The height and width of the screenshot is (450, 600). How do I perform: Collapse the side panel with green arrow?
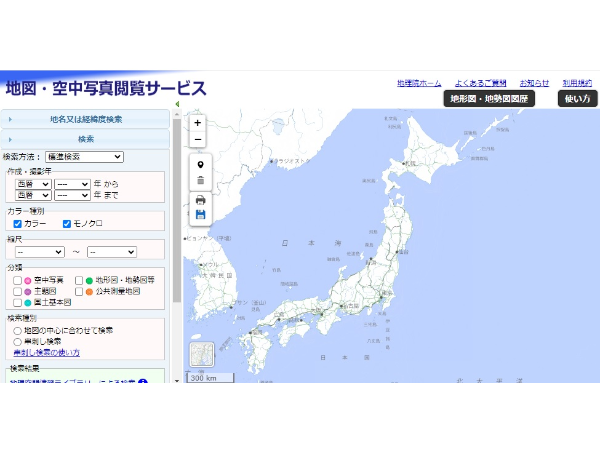point(177,104)
